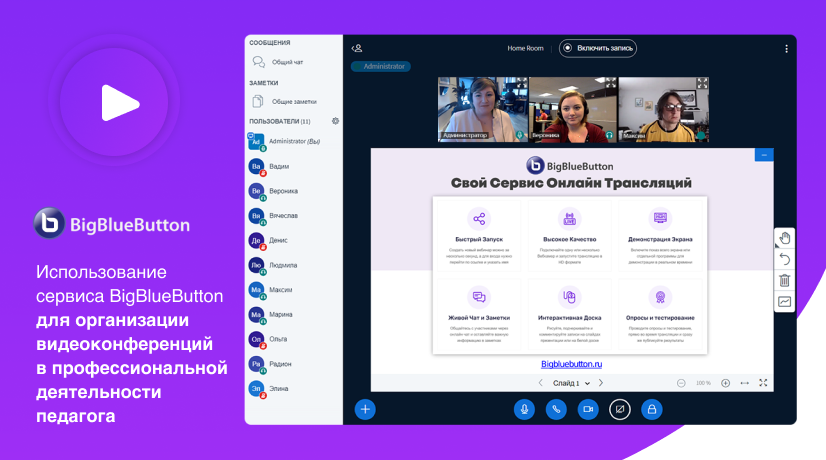The width and height of the screenshot is (826, 460).
Task: Click the Включить запись recording button
Action: click(598, 48)
